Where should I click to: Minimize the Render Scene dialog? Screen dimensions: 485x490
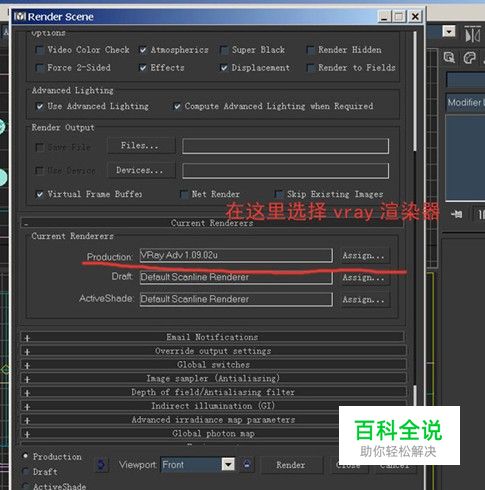(x=384, y=16)
